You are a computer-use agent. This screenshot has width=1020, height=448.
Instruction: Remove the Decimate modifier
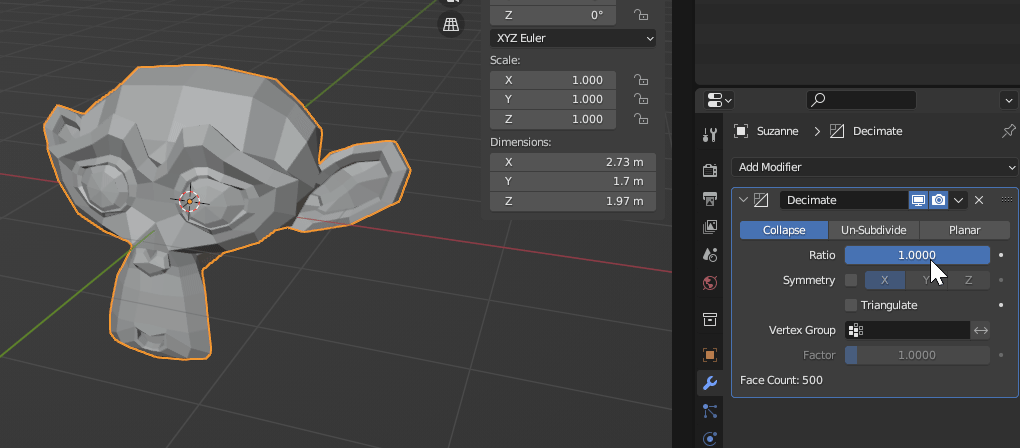point(979,200)
